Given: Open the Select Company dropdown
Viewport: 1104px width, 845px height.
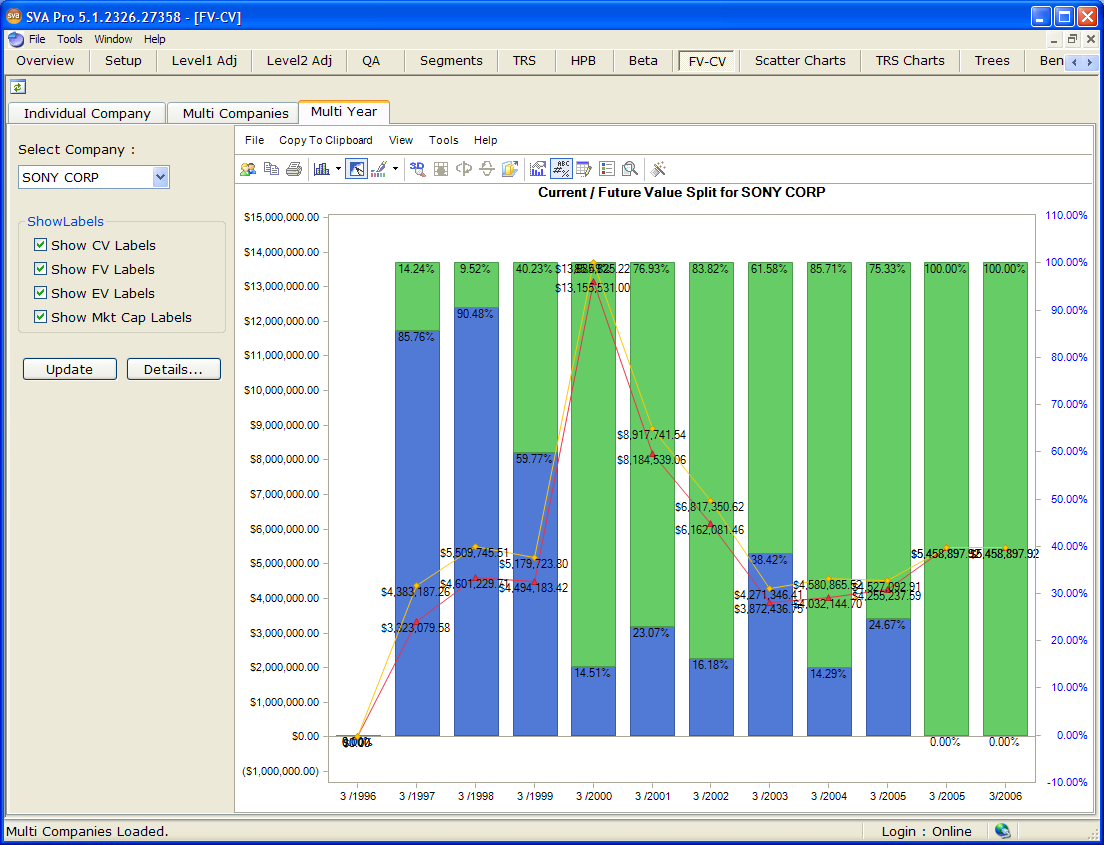Looking at the screenshot, I should [x=160, y=177].
